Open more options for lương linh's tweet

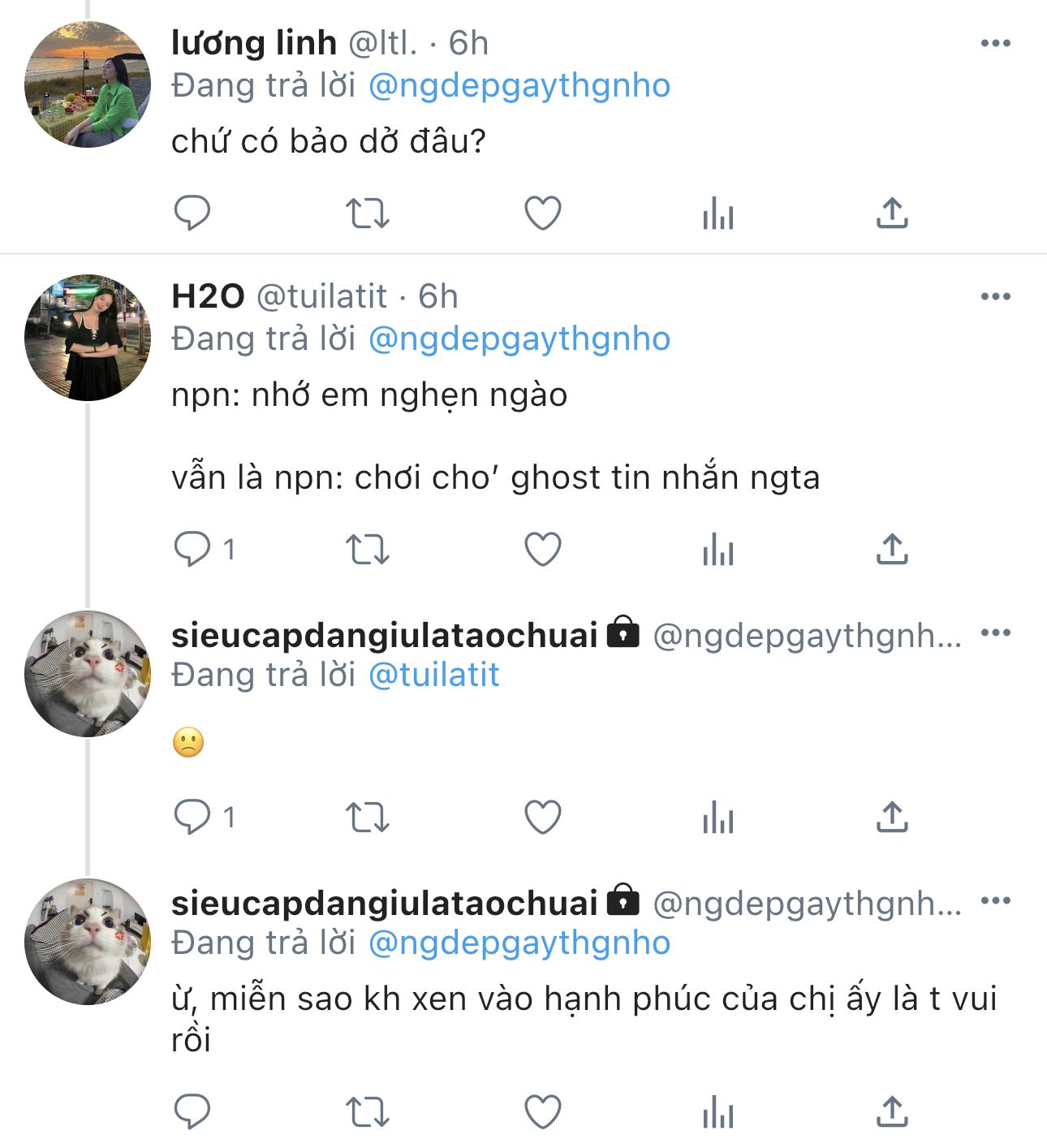tap(995, 43)
